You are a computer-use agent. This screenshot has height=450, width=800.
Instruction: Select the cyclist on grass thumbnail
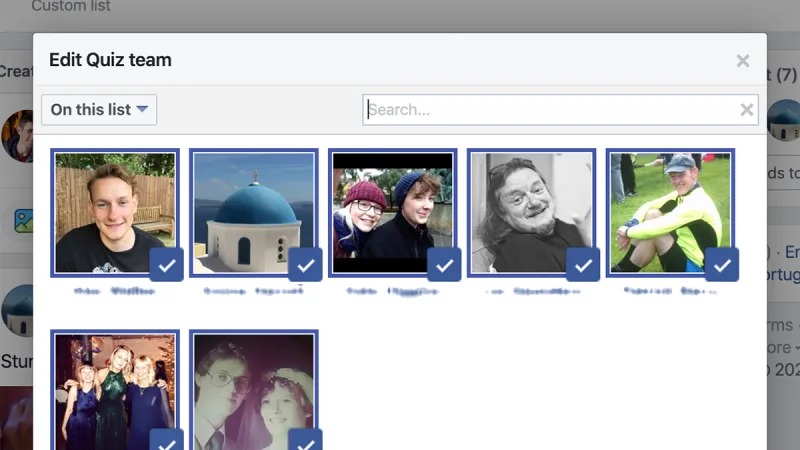(670, 213)
